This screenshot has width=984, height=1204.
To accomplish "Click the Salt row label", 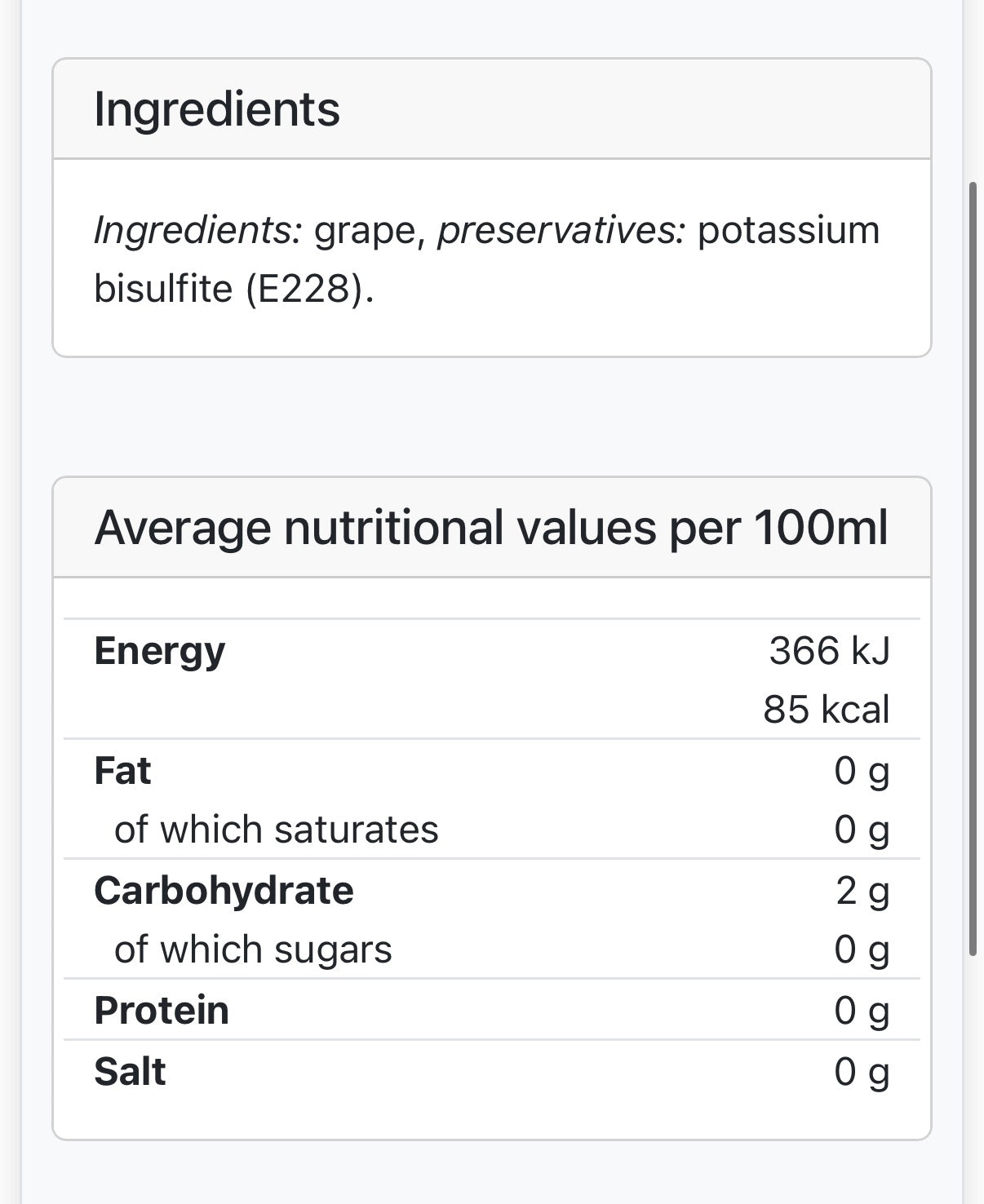I will [130, 1072].
